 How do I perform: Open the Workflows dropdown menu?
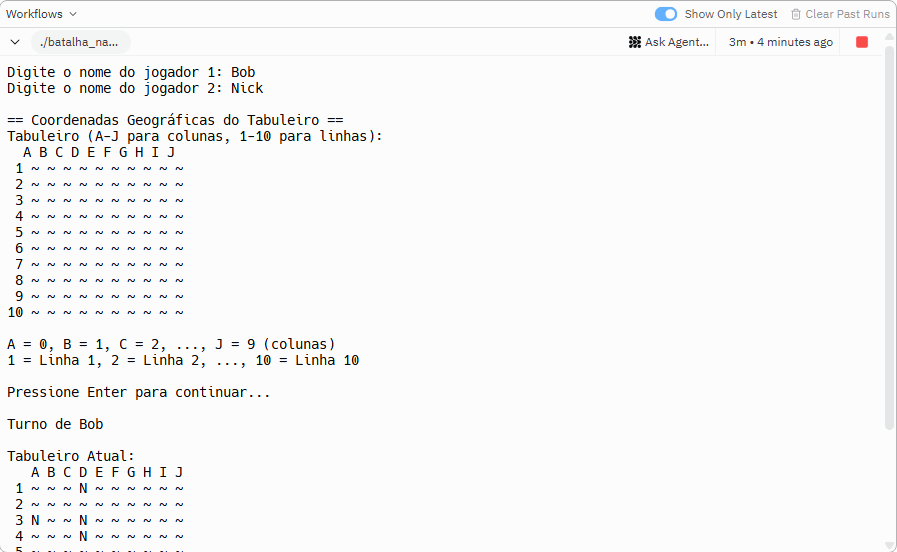tap(41, 14)
